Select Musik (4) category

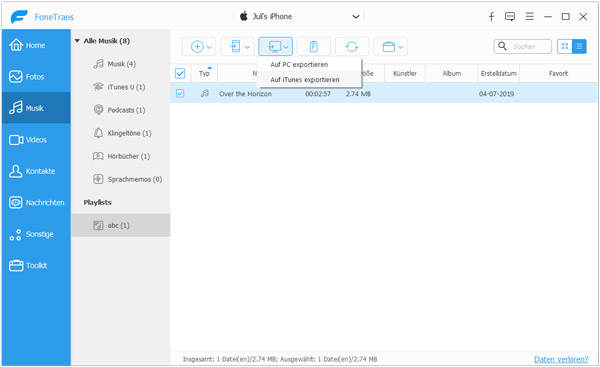(121, 64)
